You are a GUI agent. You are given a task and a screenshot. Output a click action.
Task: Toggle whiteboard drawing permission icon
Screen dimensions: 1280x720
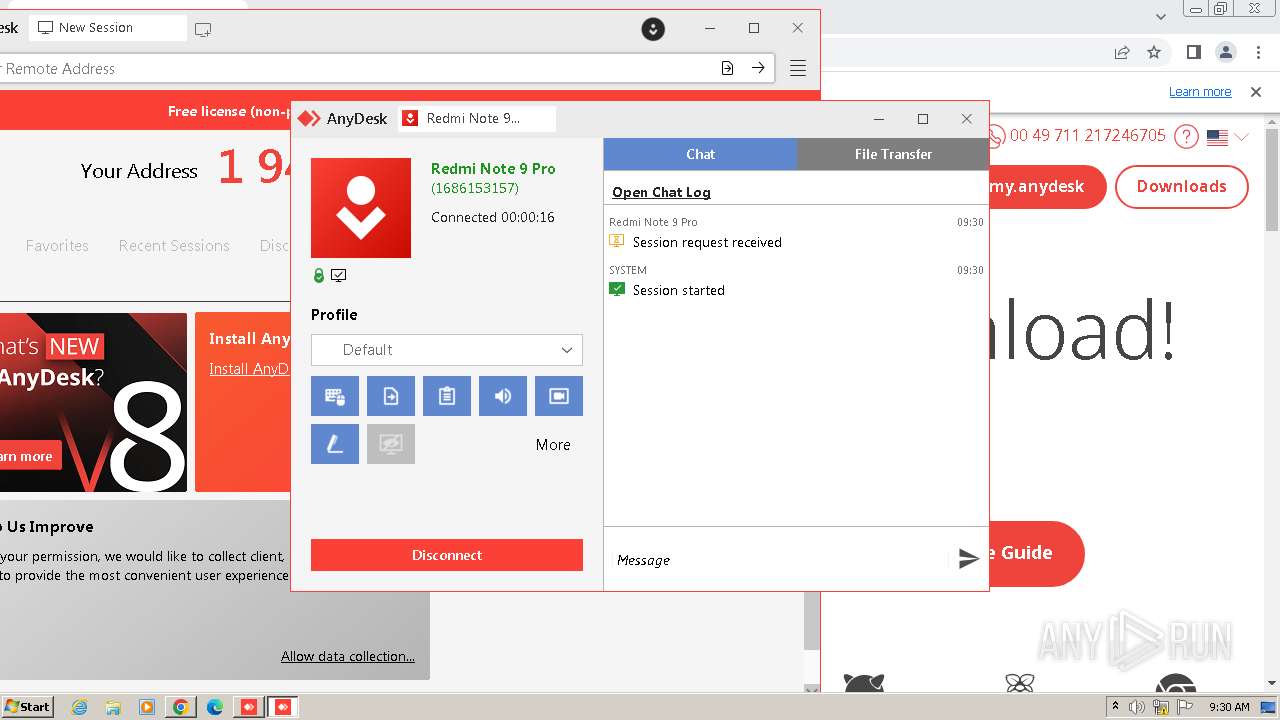(x=335, y=444)
